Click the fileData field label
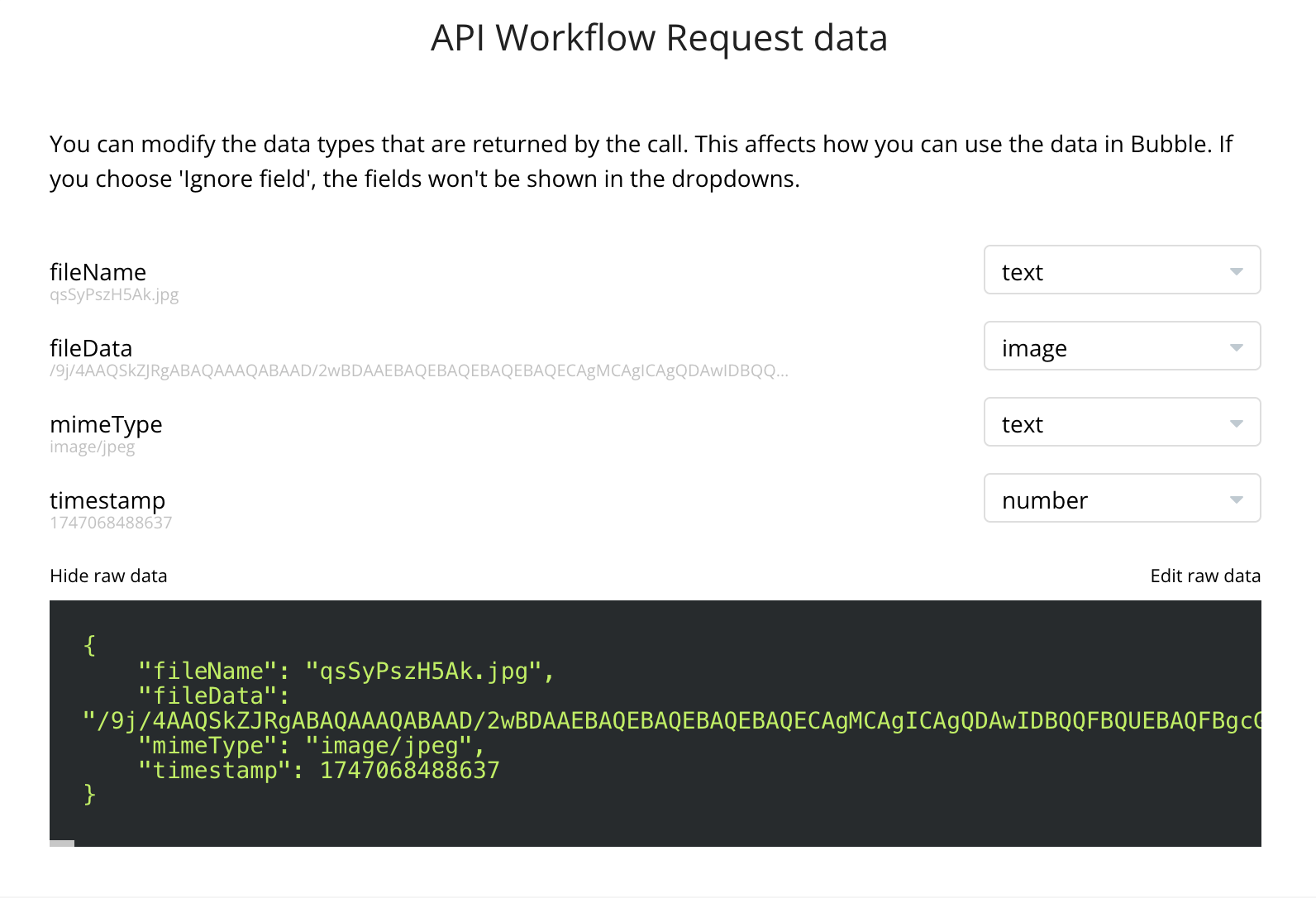Viewport: 1316px width, 908px height. click(x=91, y=348)
